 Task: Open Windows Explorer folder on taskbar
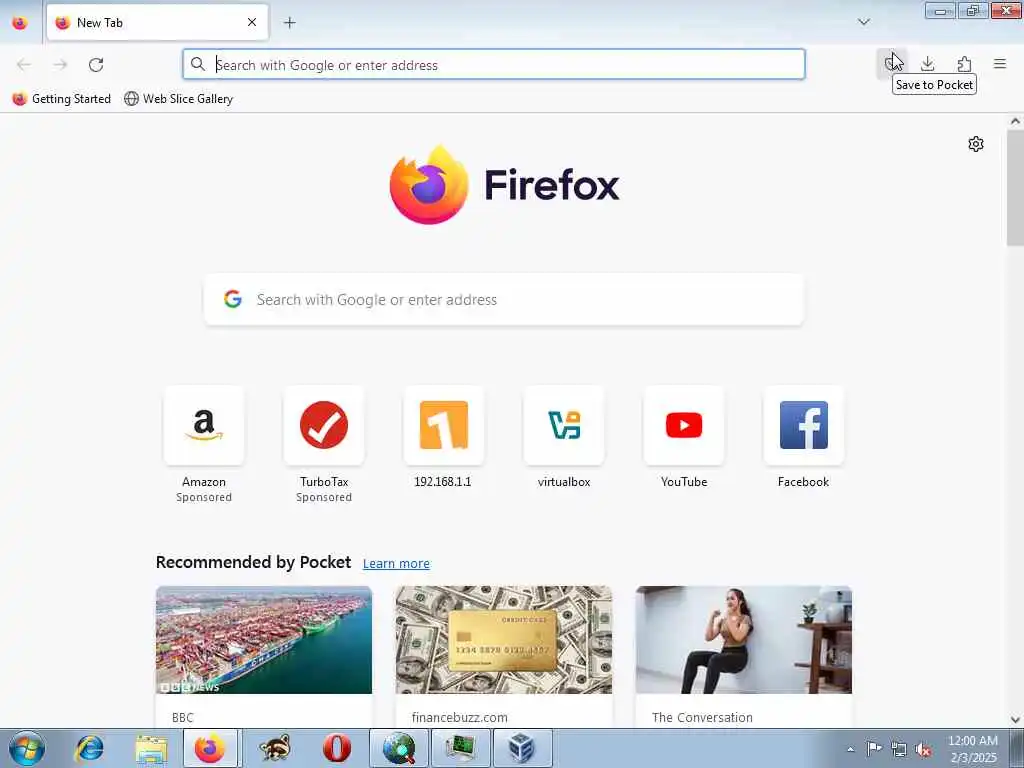[152, 748]
